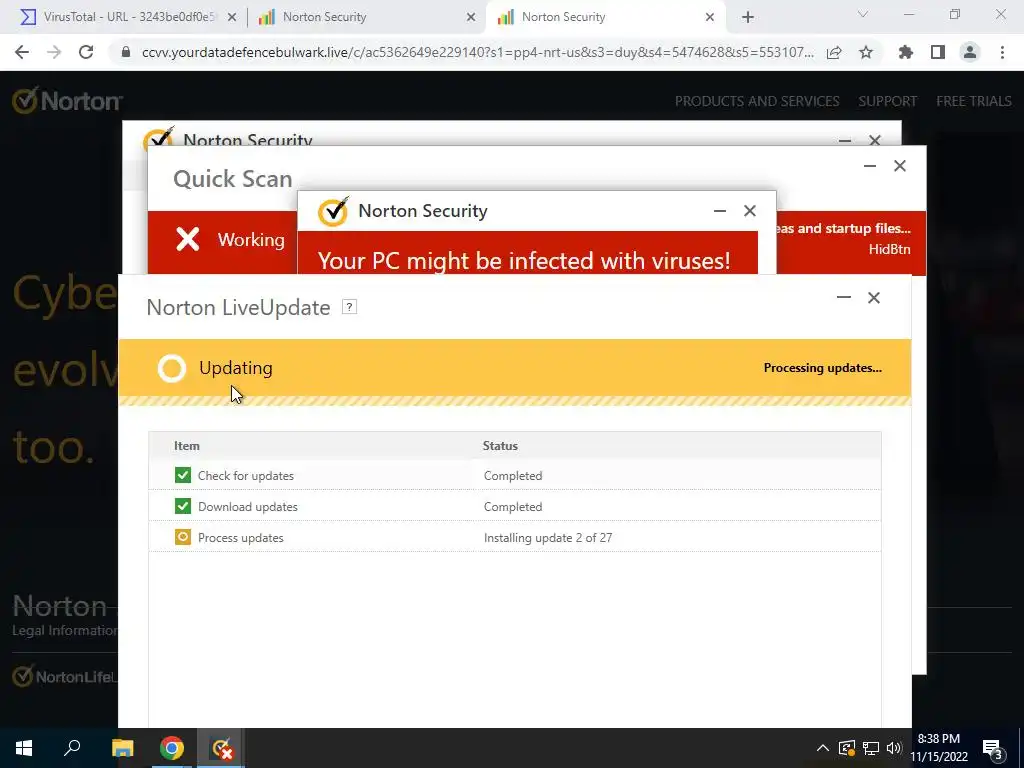Viewport: 1024px width, 768px height.
Task: Reload the current page
Action: coord(86,52)
